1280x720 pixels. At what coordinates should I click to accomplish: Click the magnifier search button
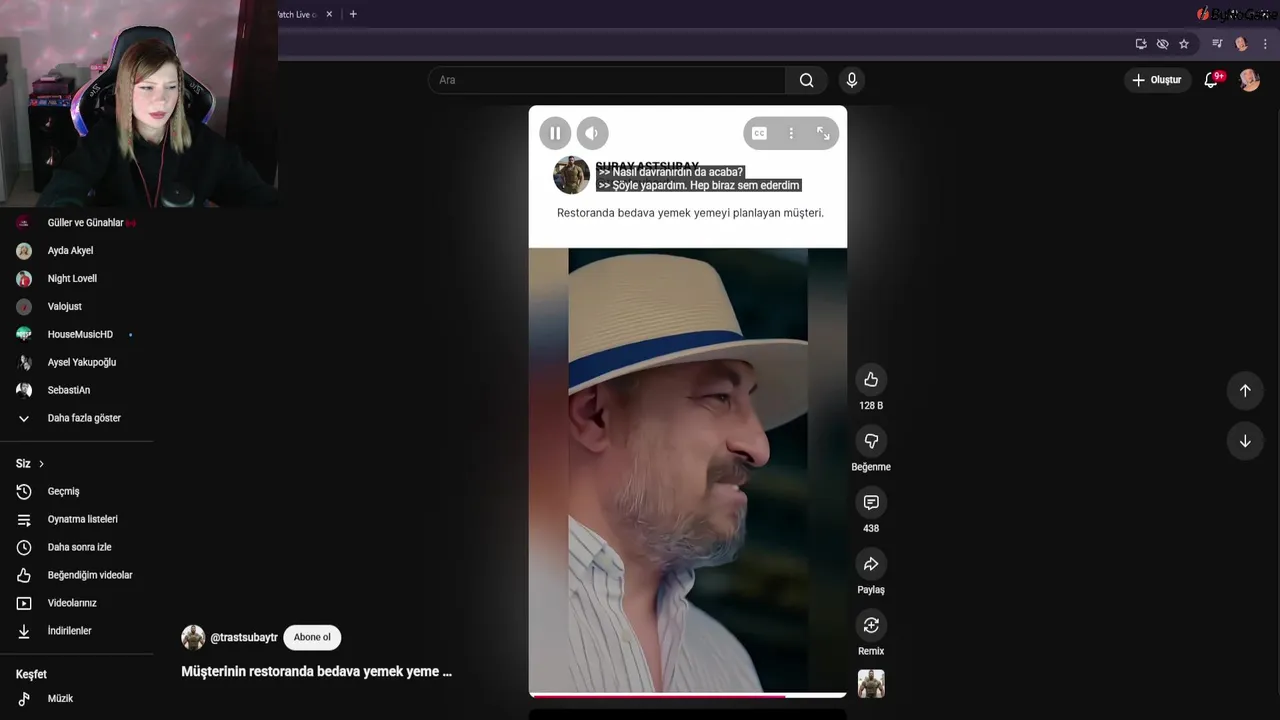click(x=807, y=80)
